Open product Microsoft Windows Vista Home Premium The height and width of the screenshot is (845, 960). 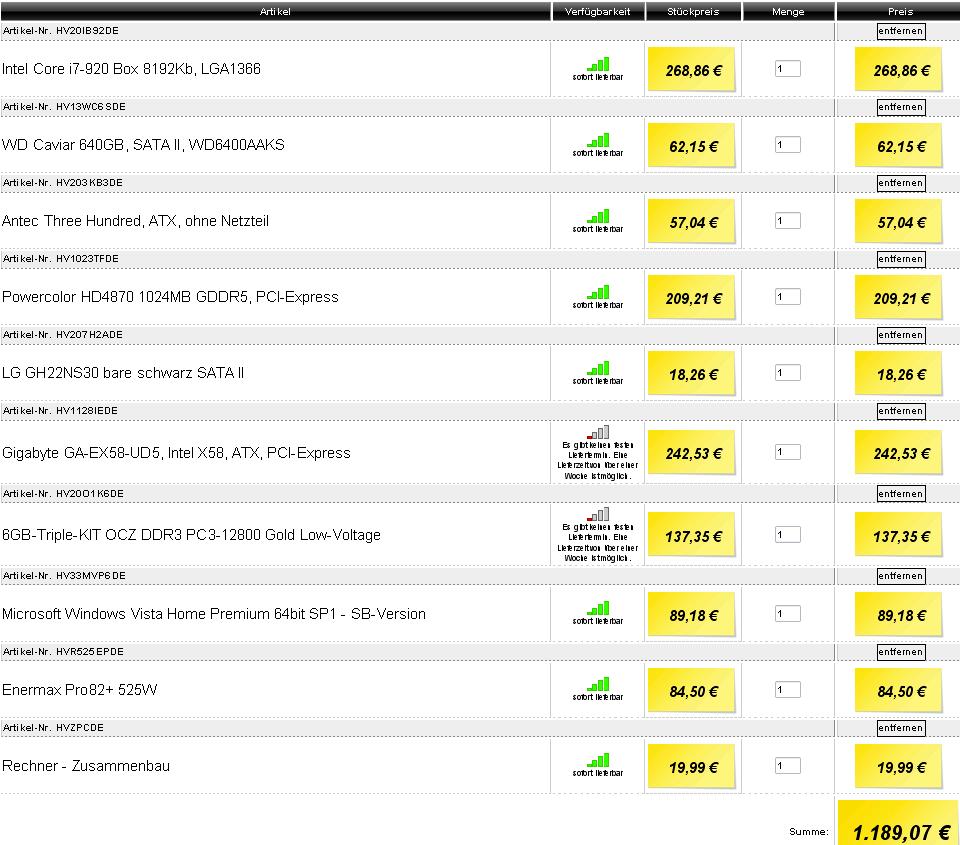[x=214, y=614]
